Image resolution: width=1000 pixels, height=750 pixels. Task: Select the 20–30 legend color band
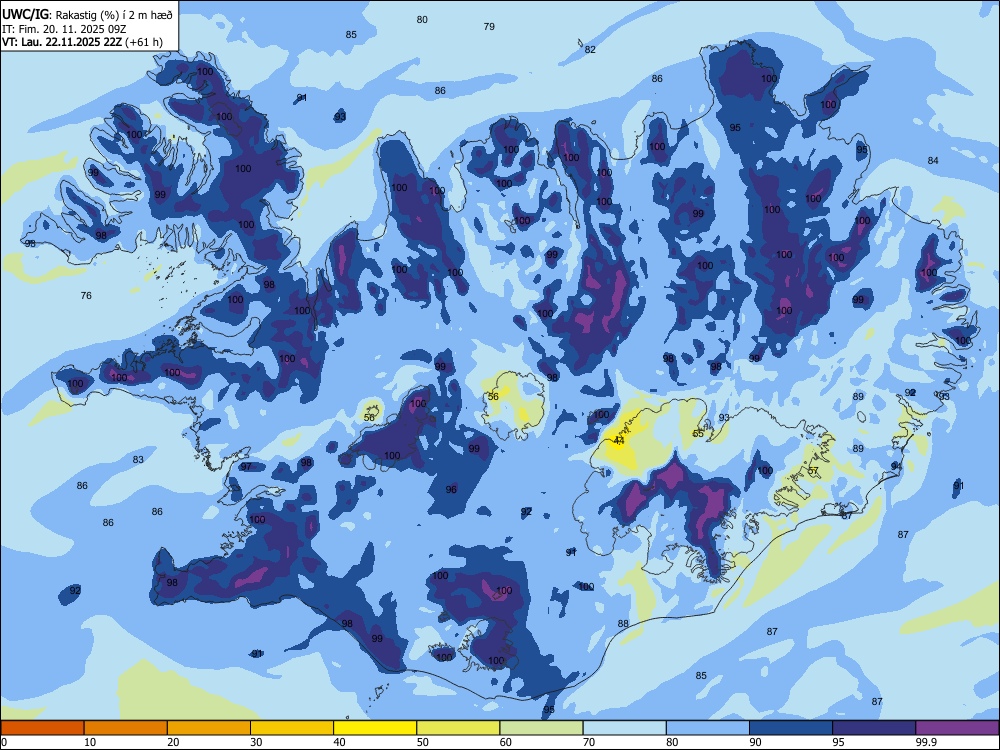pyautogui.click(x=209, y=728)
